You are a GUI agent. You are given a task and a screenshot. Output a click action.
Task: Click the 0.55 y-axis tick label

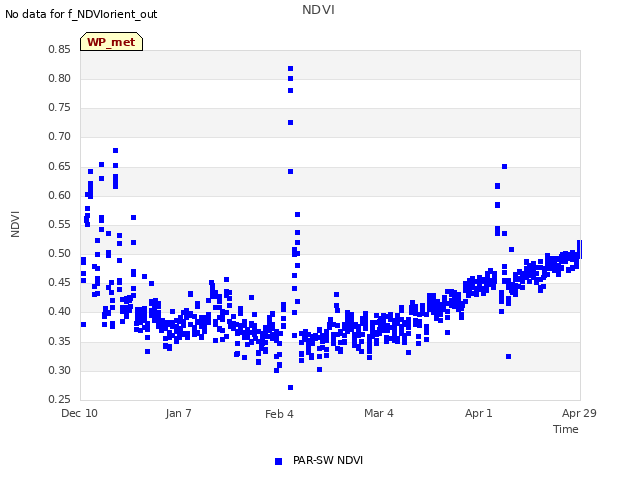click(x=60, y=224)
